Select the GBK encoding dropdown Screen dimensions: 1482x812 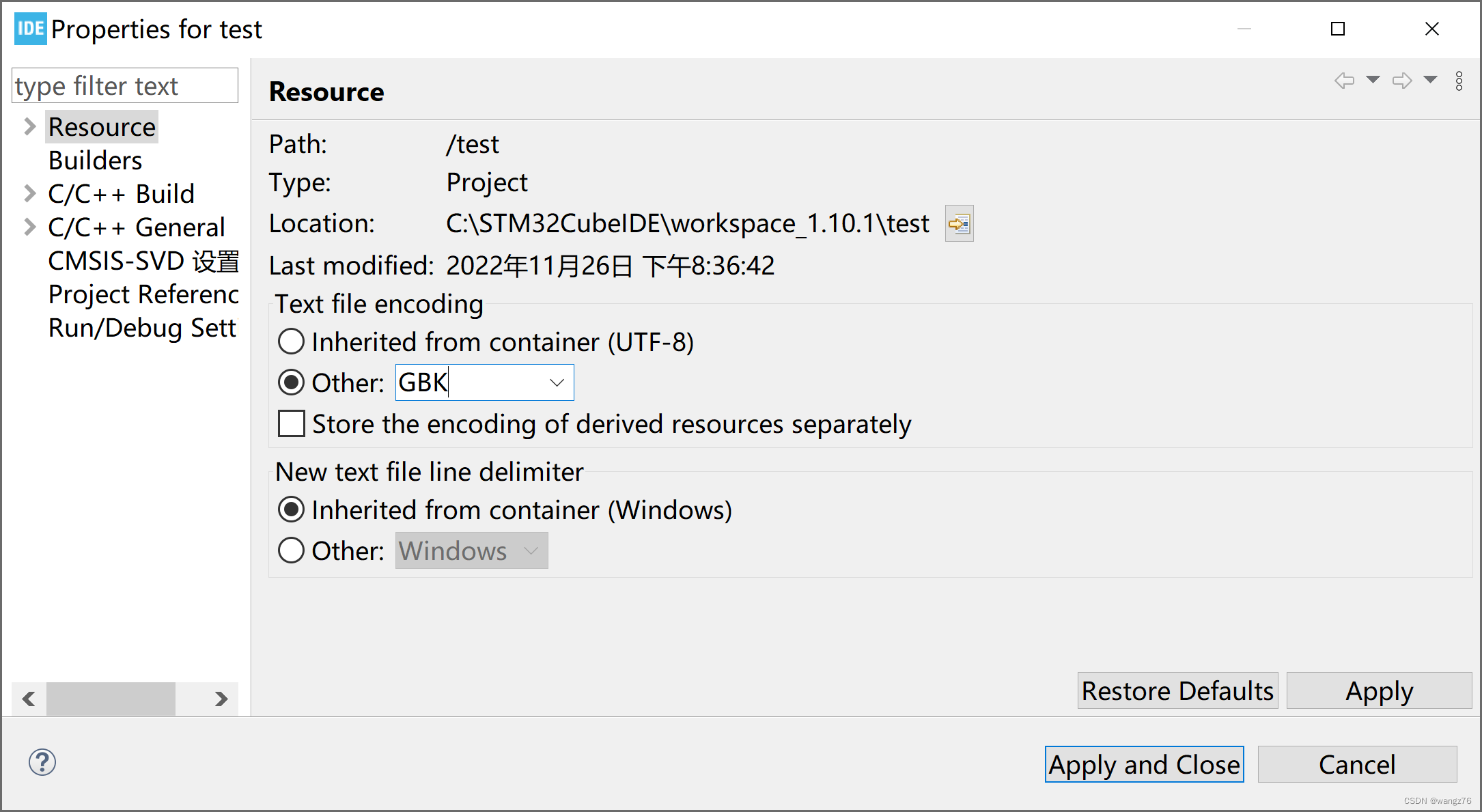(x=484, y=382)
